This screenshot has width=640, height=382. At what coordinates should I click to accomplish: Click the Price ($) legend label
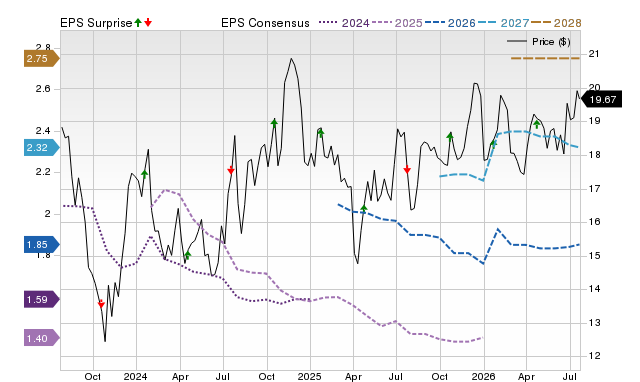[x=551, y=42]
